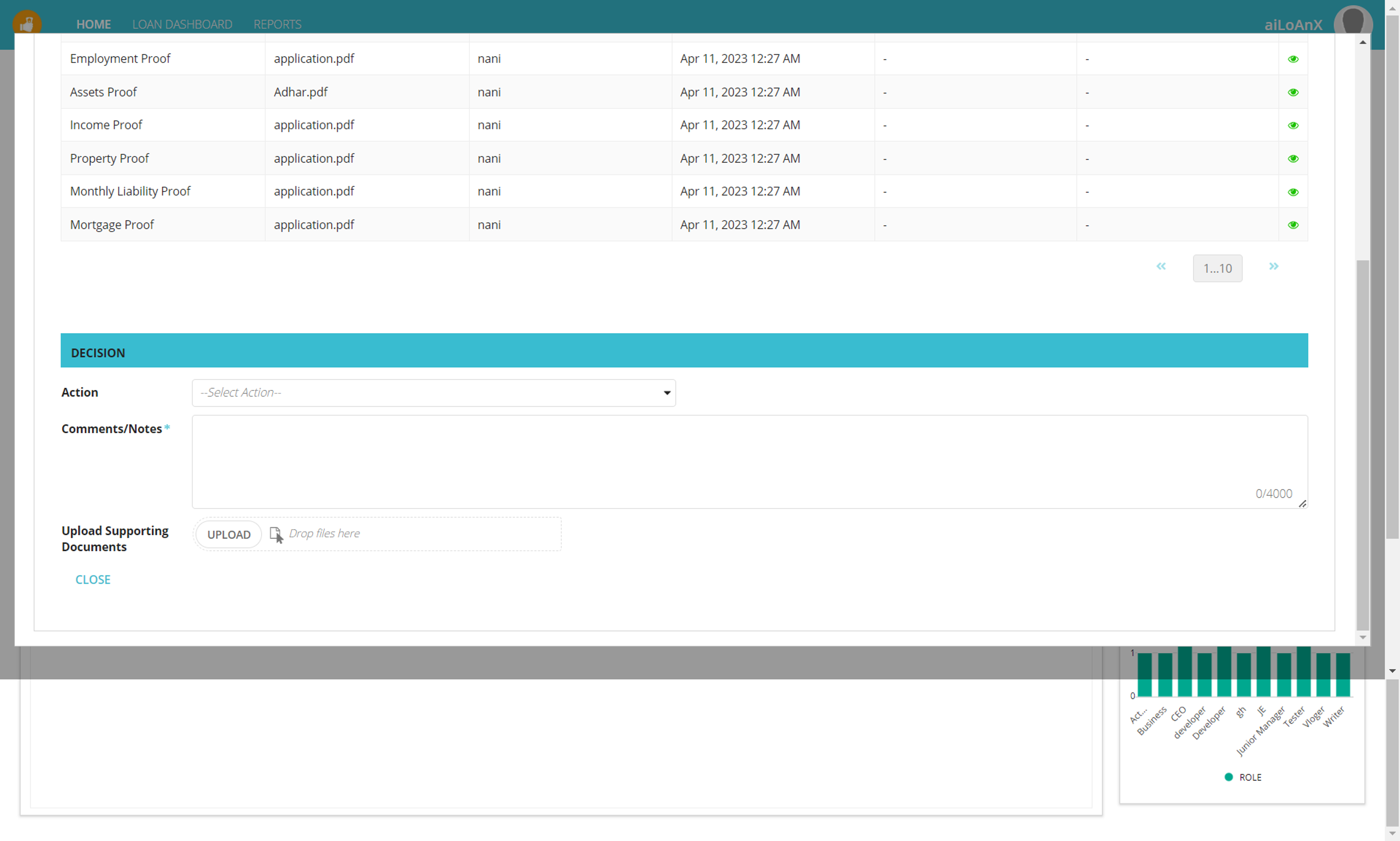Click the modal scrollbar down arrow
1400x841 pixels.
(x=1362, y=638)
